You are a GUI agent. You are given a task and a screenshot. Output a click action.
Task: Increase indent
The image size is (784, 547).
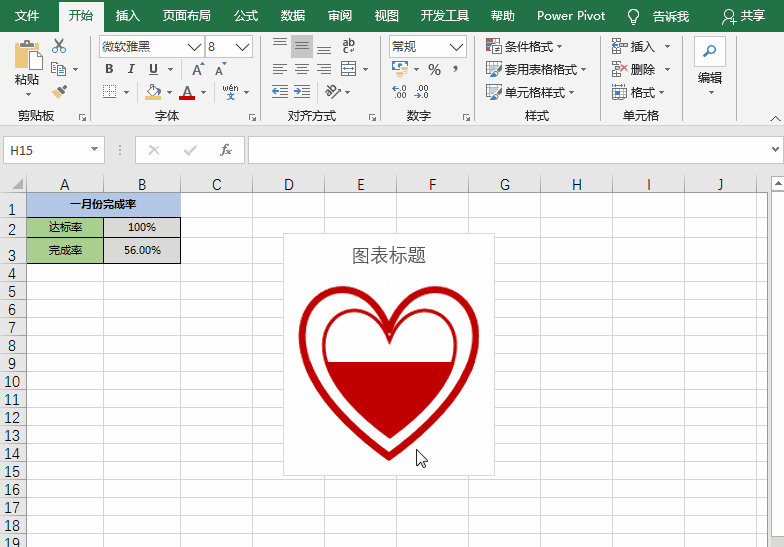(x=302, y=92)
